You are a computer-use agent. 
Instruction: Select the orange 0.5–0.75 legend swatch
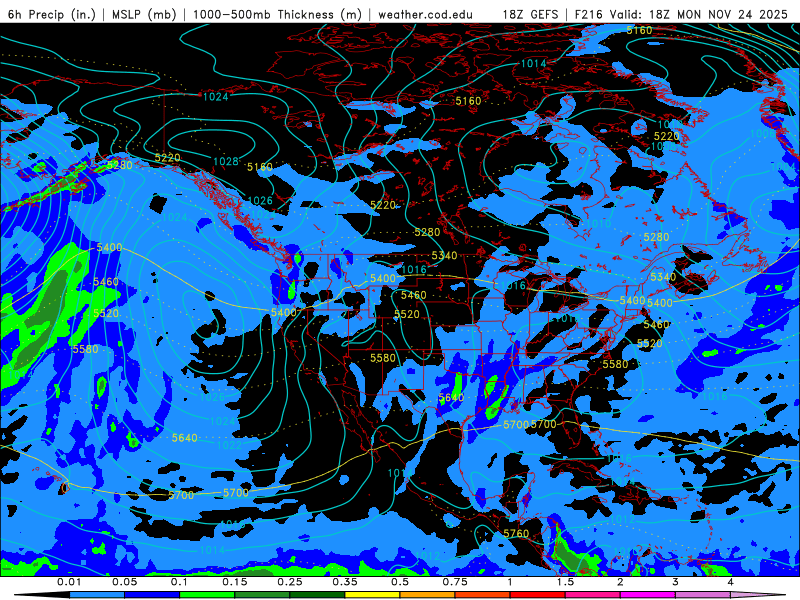click(x=428, y=595)
